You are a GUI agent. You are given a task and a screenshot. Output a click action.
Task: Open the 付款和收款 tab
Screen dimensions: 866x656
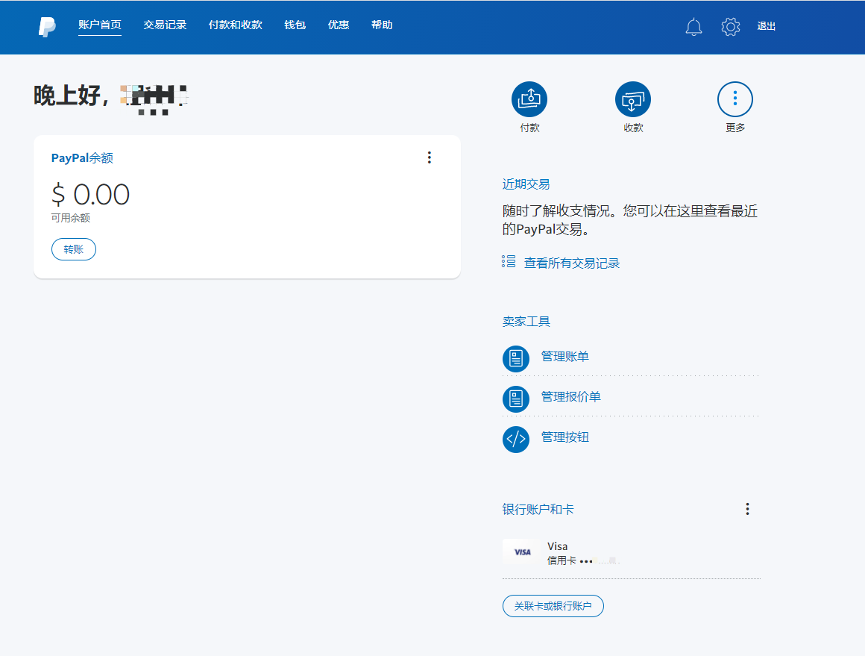(x=235, y=25)
